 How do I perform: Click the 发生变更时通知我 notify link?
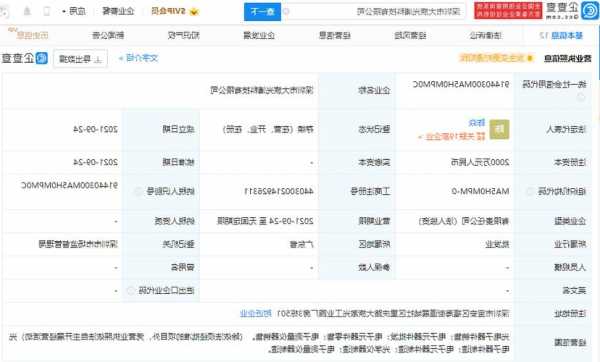(x=497, y=58)
